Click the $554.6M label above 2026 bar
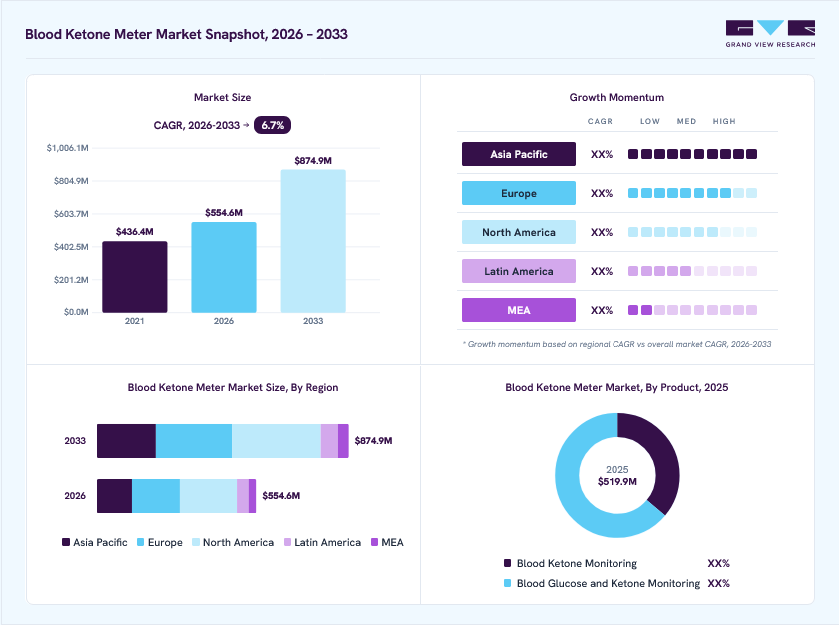The height and width of the screenshot is (625, 840). [224, 213]
